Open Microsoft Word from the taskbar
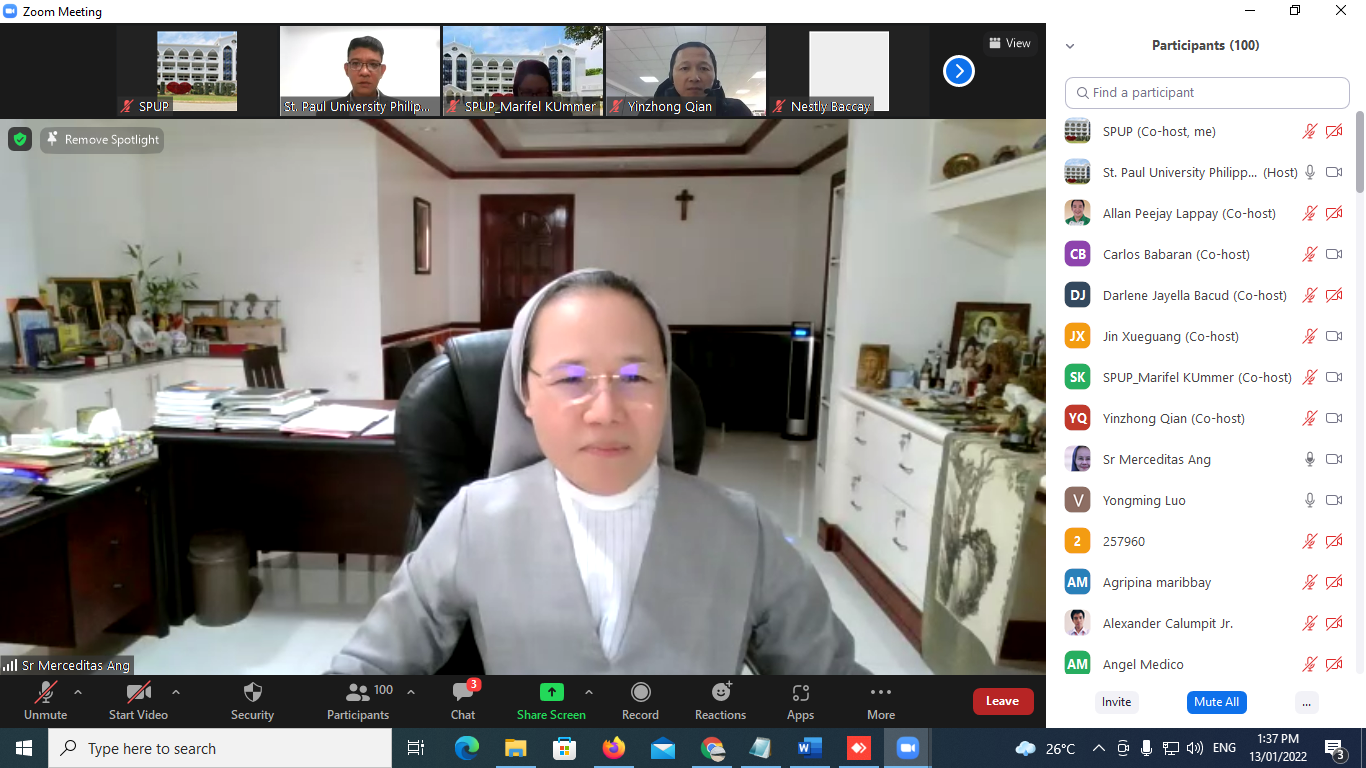The image size is (1366, 768). click(810, 748)
